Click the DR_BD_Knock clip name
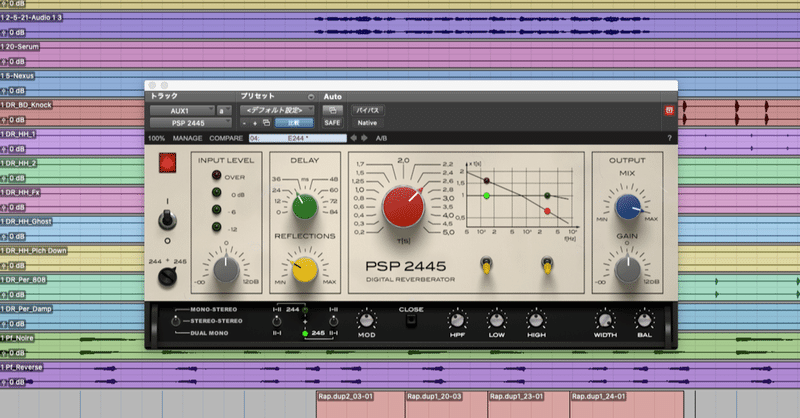The width and height of the screenshot is (800, 418). tap(27, 105)
